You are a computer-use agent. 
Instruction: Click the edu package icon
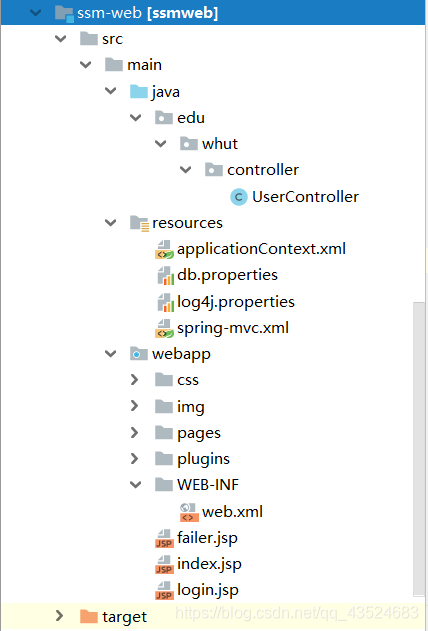164,118
